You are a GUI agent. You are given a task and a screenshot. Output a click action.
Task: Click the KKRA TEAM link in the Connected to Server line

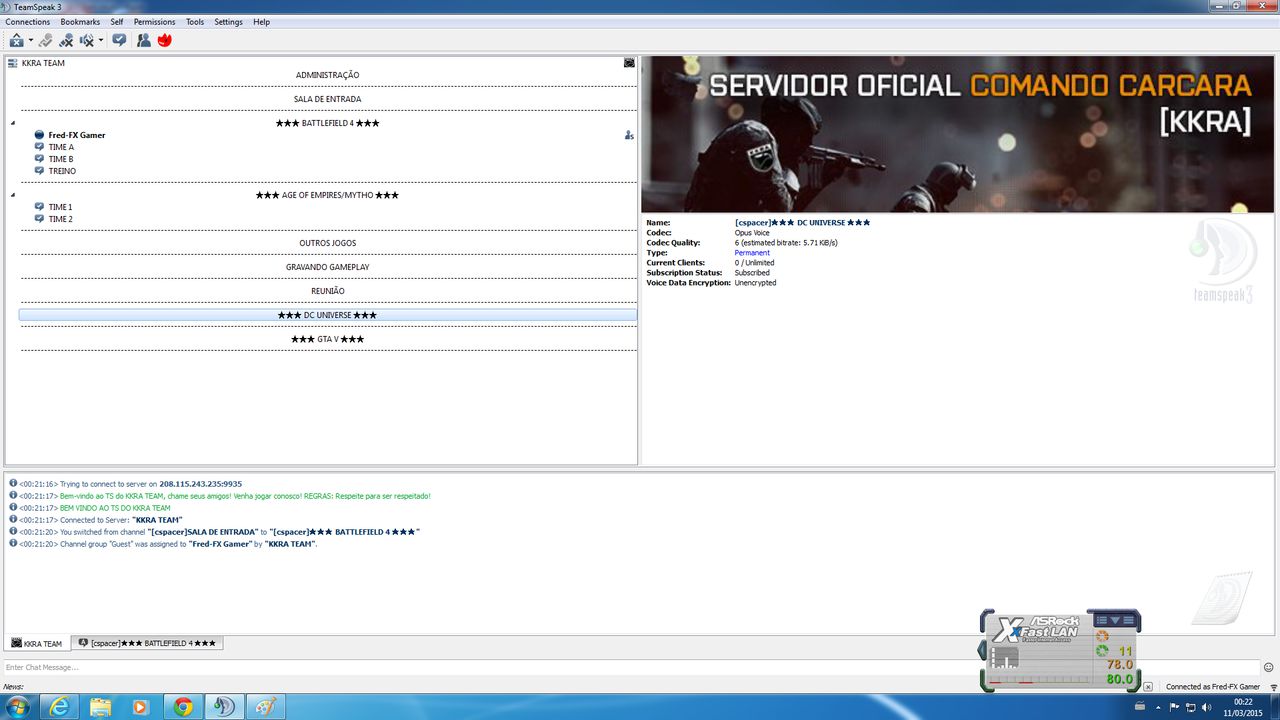click(157, 520)
